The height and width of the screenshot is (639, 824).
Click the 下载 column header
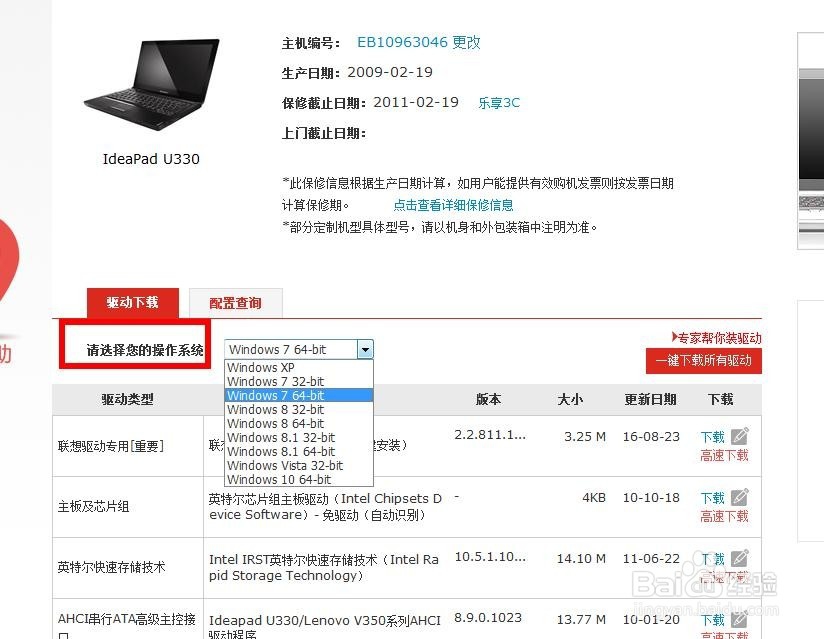click(720, 399)
